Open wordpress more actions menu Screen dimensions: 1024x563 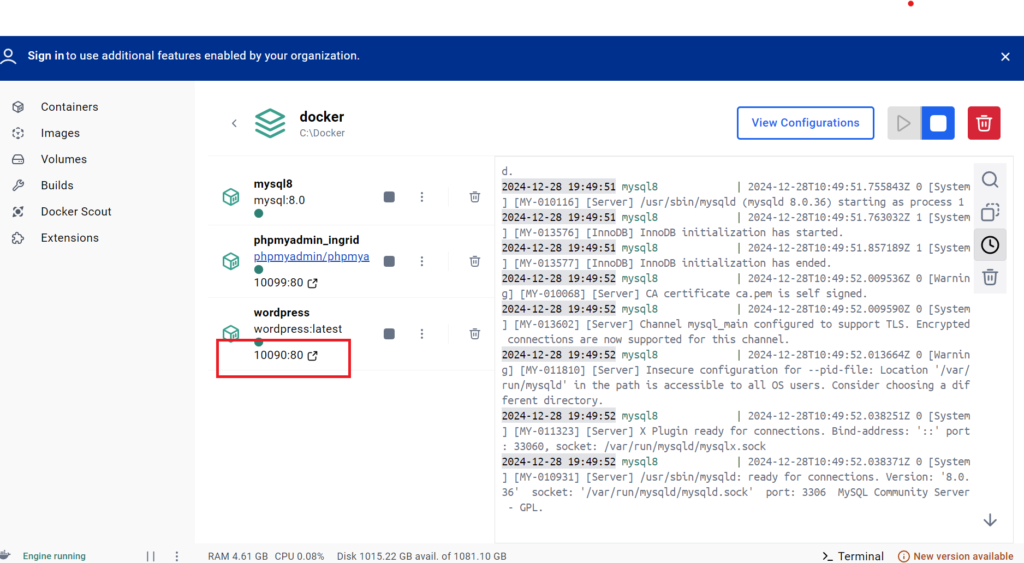point(422,334)
